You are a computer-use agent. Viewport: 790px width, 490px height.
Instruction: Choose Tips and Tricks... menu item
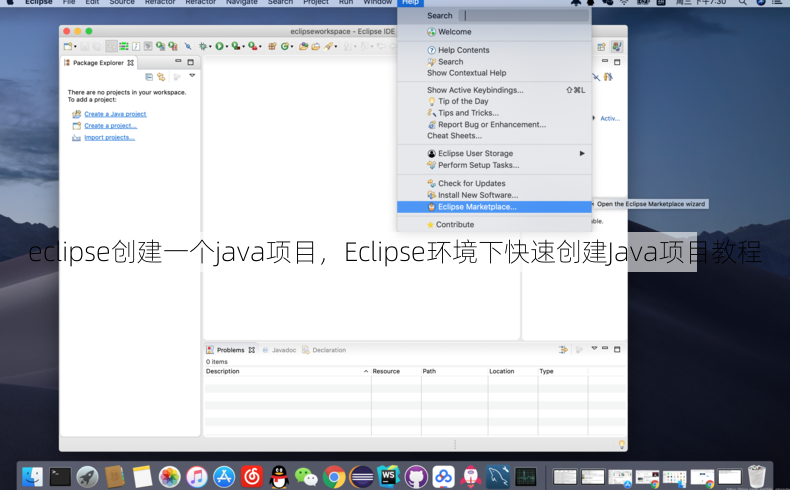[x=494, y=113]
